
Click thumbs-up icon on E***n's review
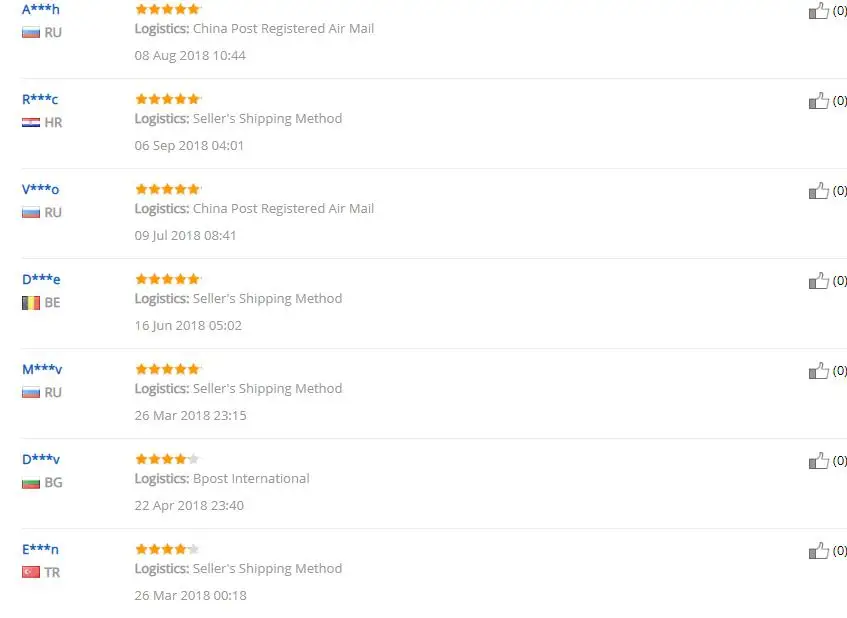(818, 551)
